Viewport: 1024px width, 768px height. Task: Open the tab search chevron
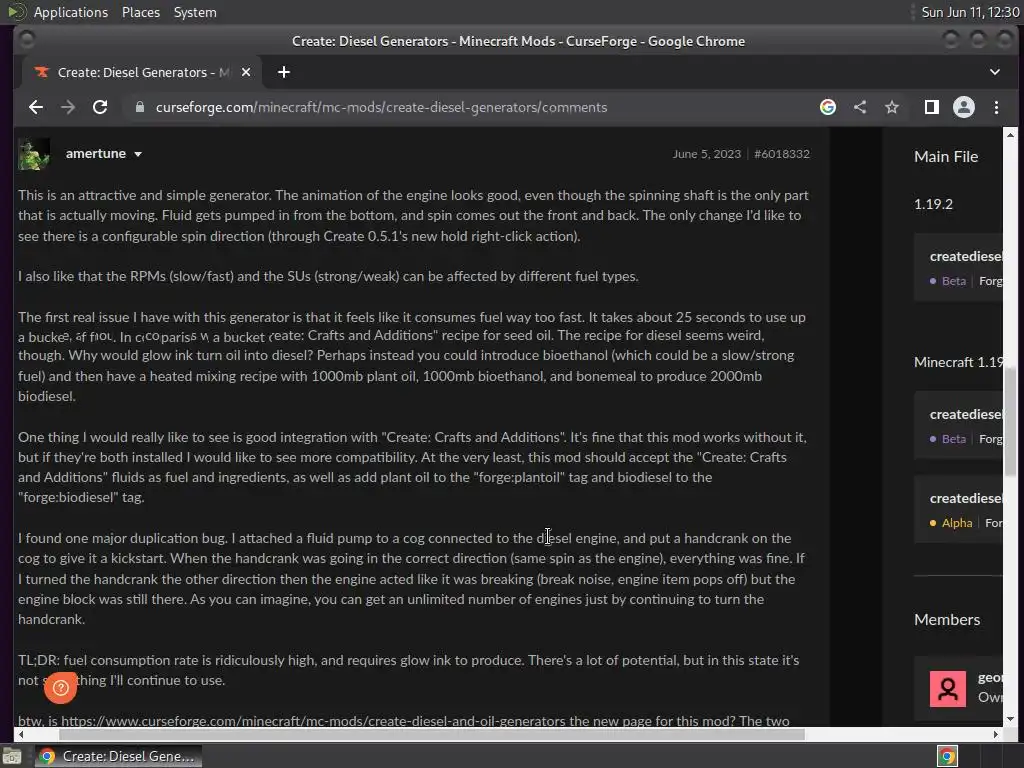tap(995, 72)
